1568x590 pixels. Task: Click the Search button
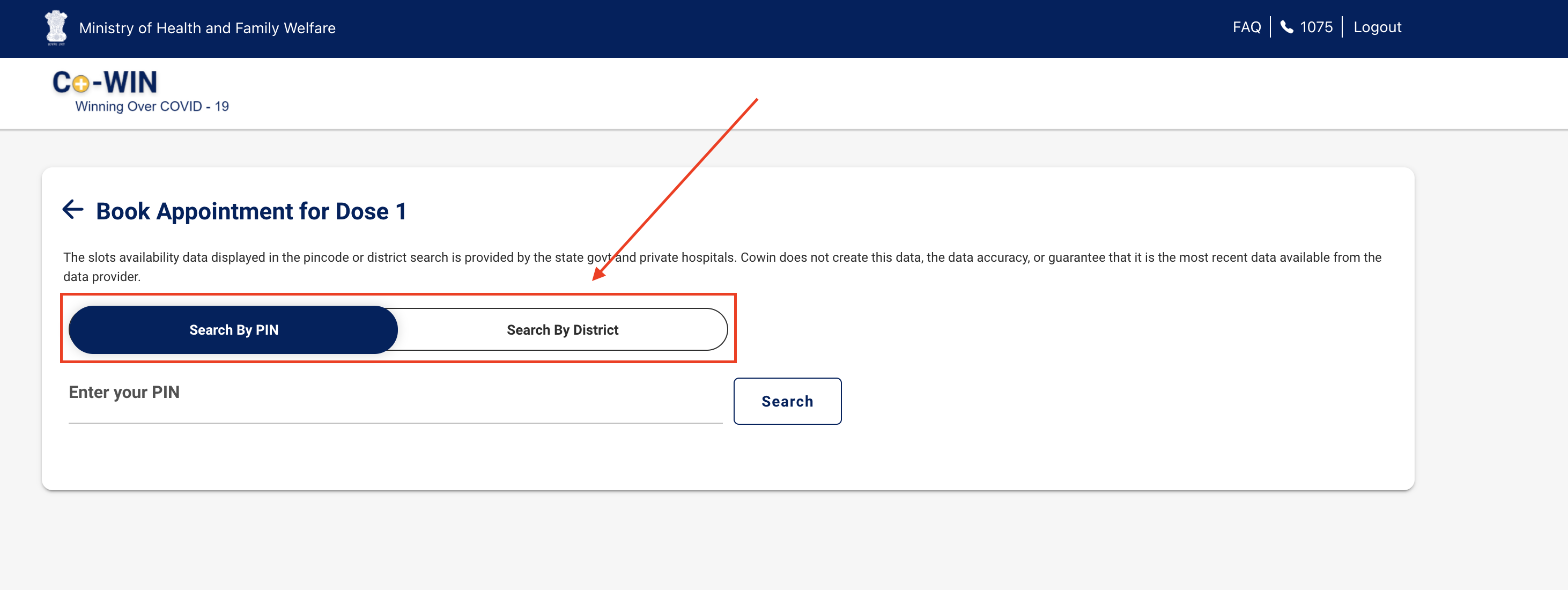788,401
